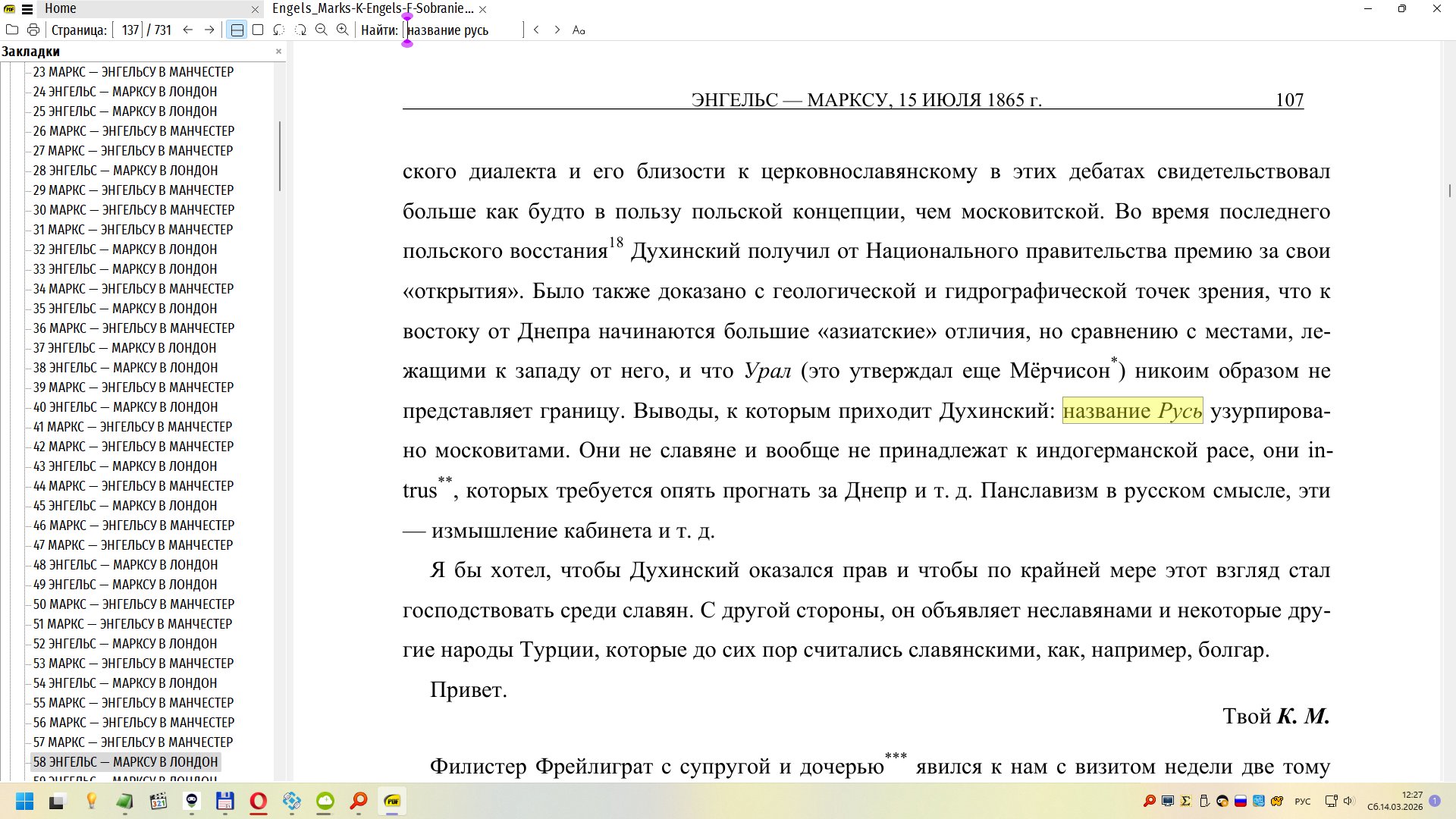1456x819 pixels.
Task: Open bookmark 30 МАРКС — ЭНГЕЛЬСУ В МАНЧЕСТЕР
Action: [133, 210]
